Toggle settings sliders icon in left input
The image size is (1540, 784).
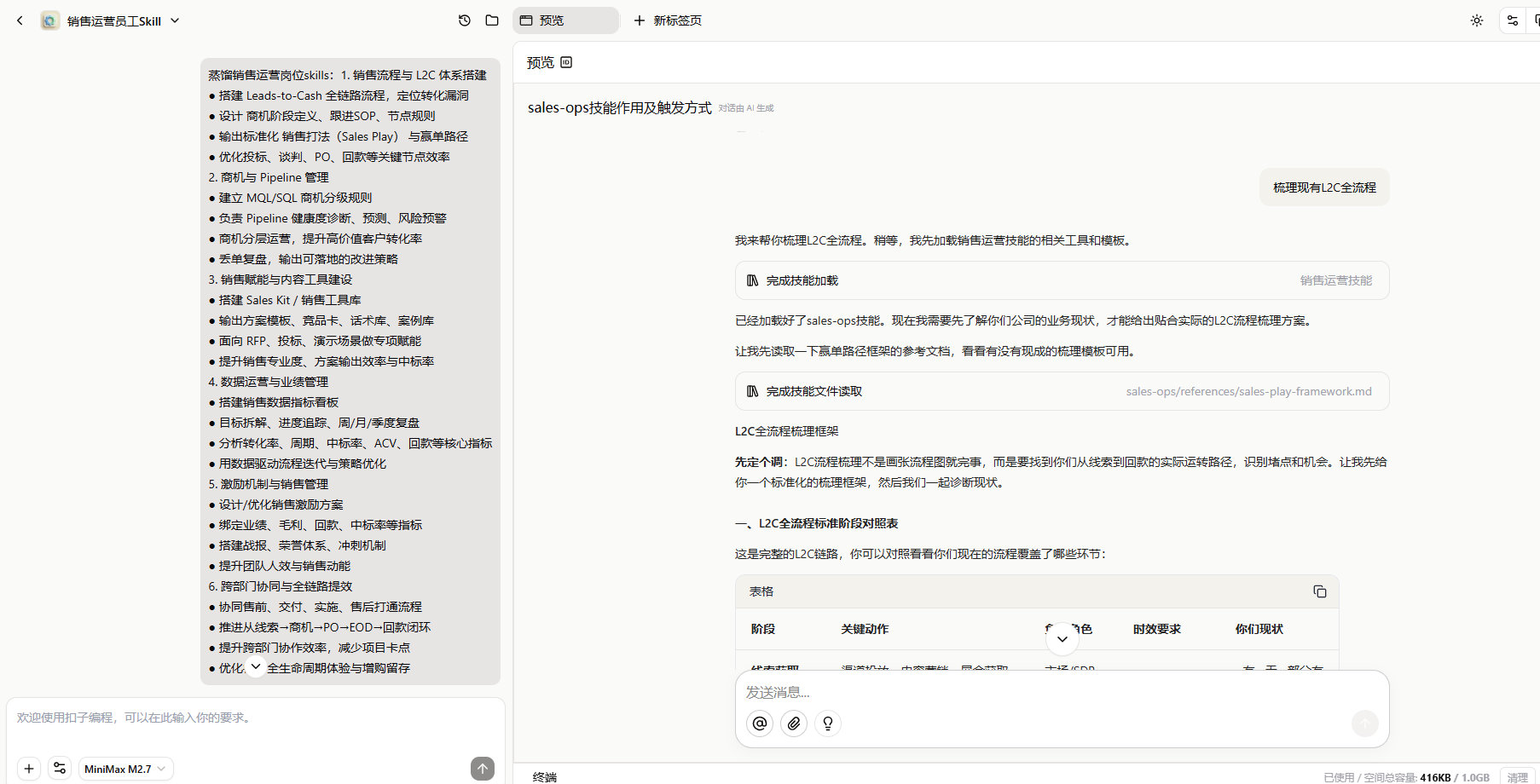pyautogui.click(x=60, y=769)
